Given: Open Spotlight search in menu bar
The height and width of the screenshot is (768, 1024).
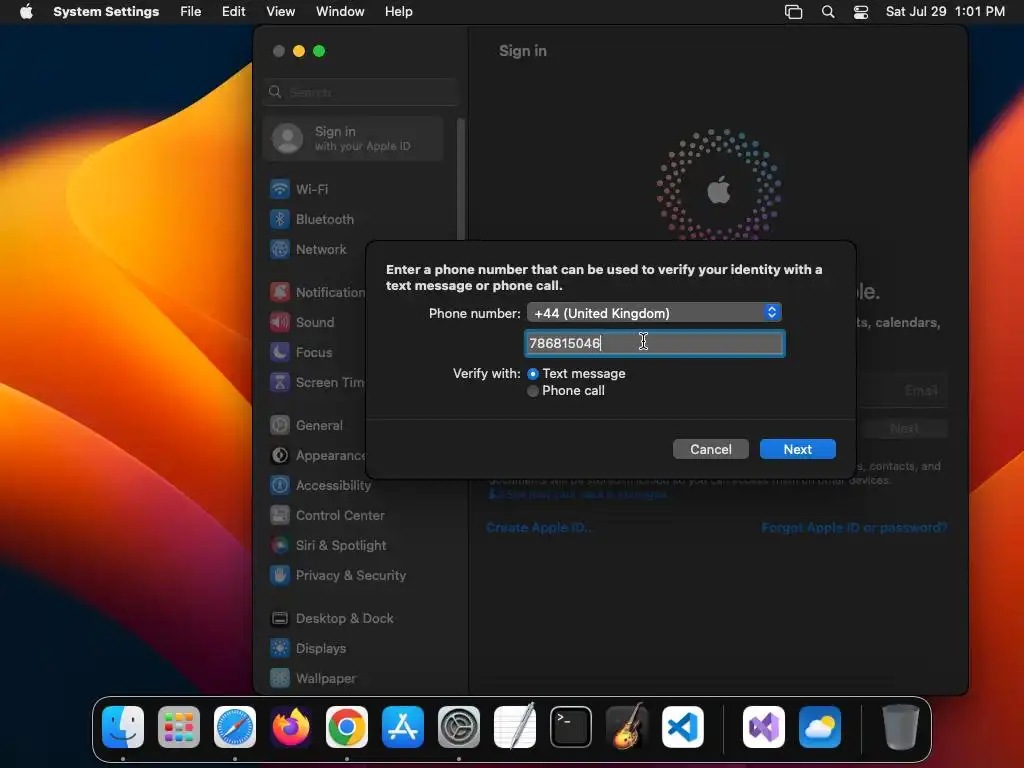Looking at the screenshot, I should 827,12.
